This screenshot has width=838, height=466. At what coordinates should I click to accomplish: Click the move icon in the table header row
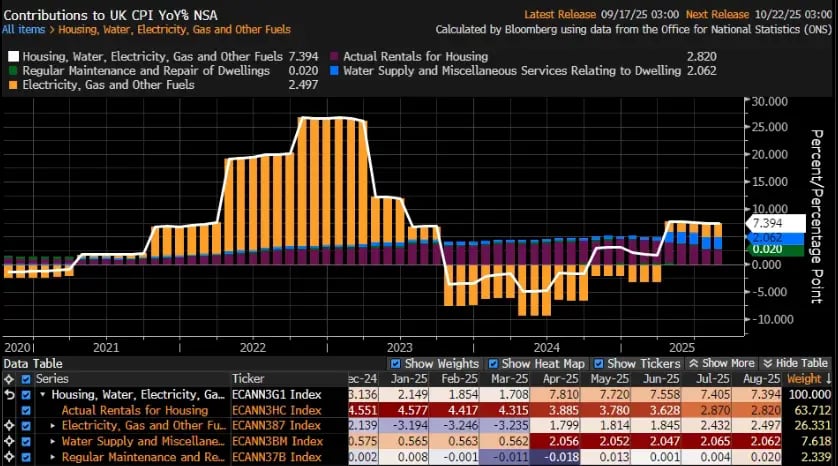coord(10,380)
